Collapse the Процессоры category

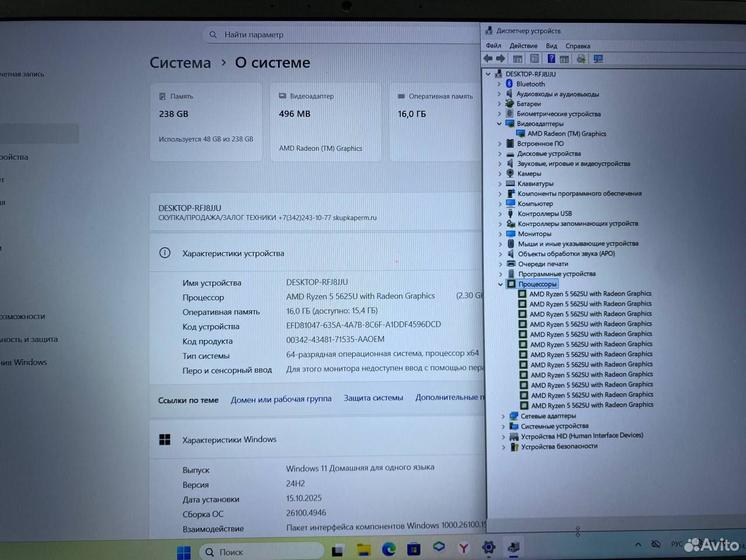click(502, 284)
